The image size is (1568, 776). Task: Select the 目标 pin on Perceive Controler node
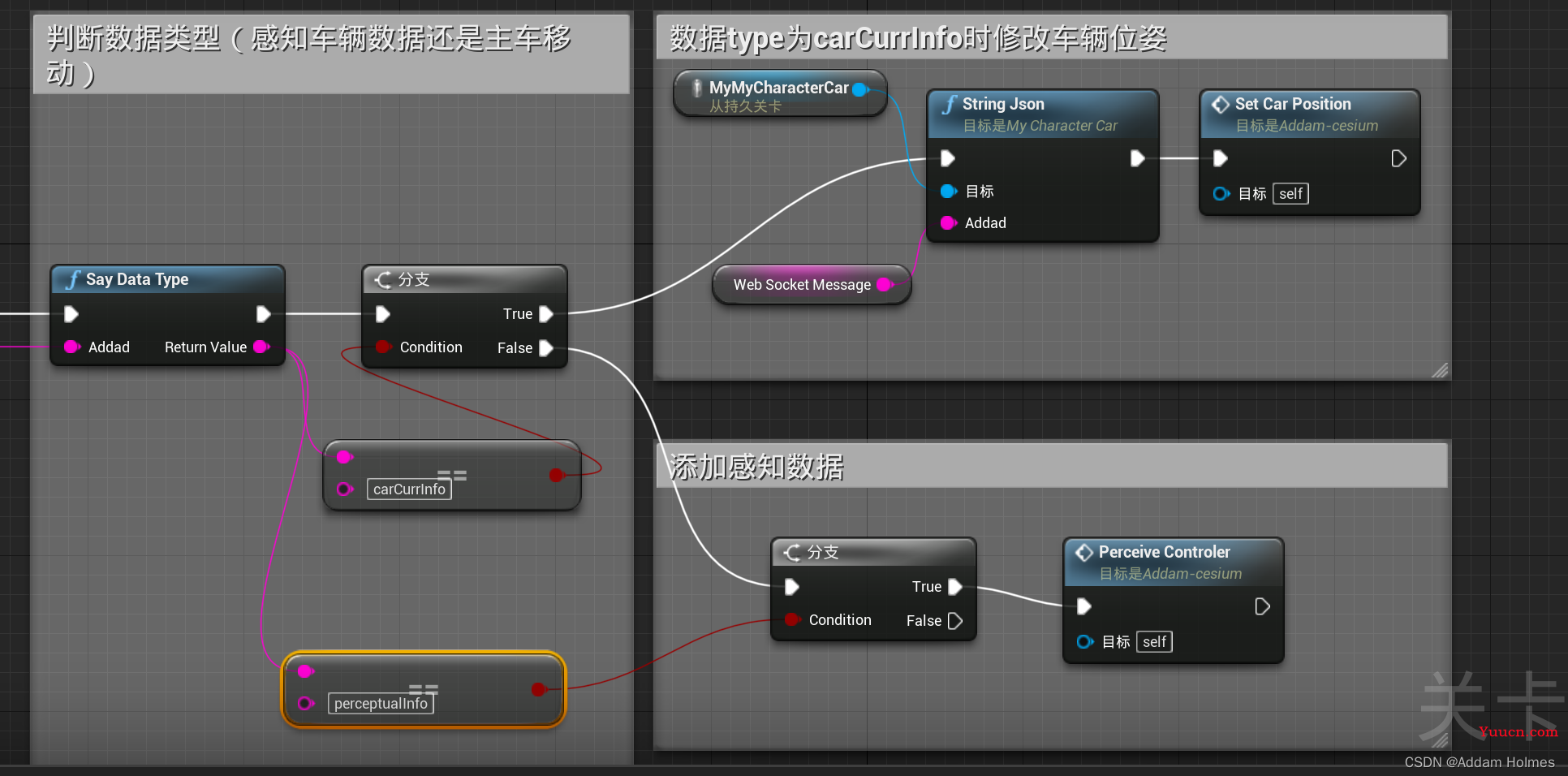click(x=1085, y=641)
